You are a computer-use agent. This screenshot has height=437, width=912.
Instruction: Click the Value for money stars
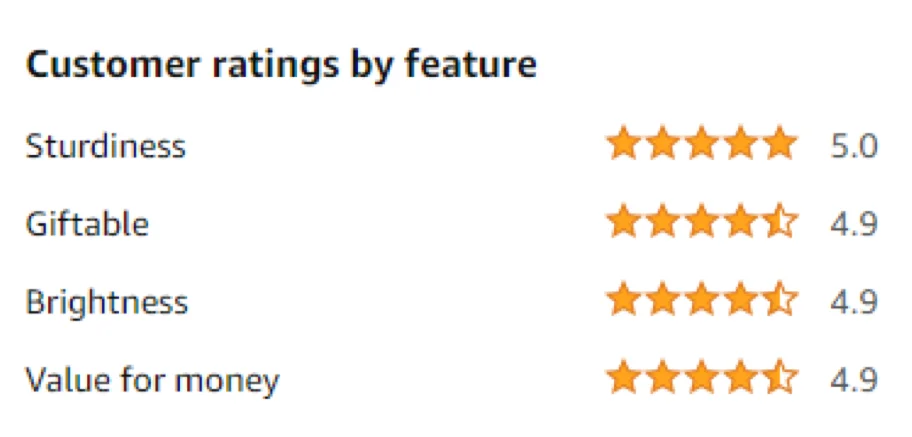702,379
